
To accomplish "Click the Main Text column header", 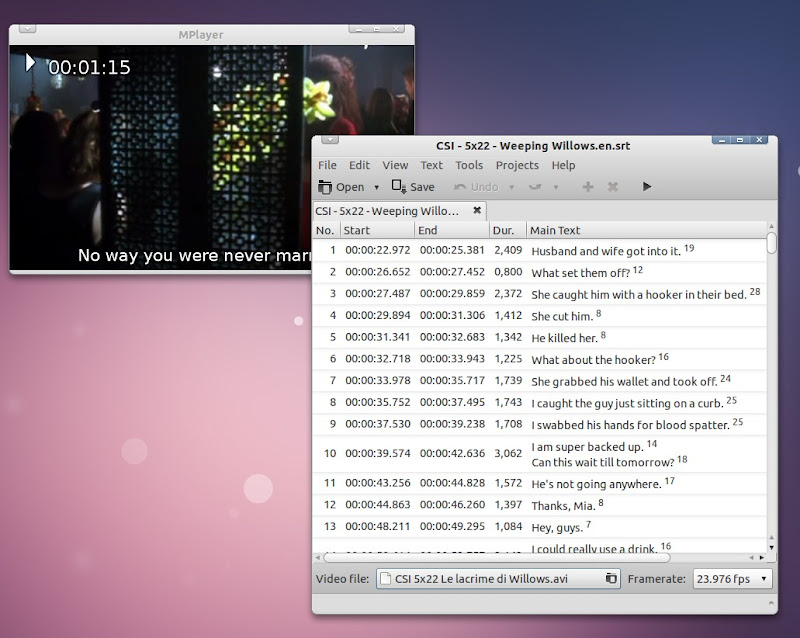I will tap(646, 230).
